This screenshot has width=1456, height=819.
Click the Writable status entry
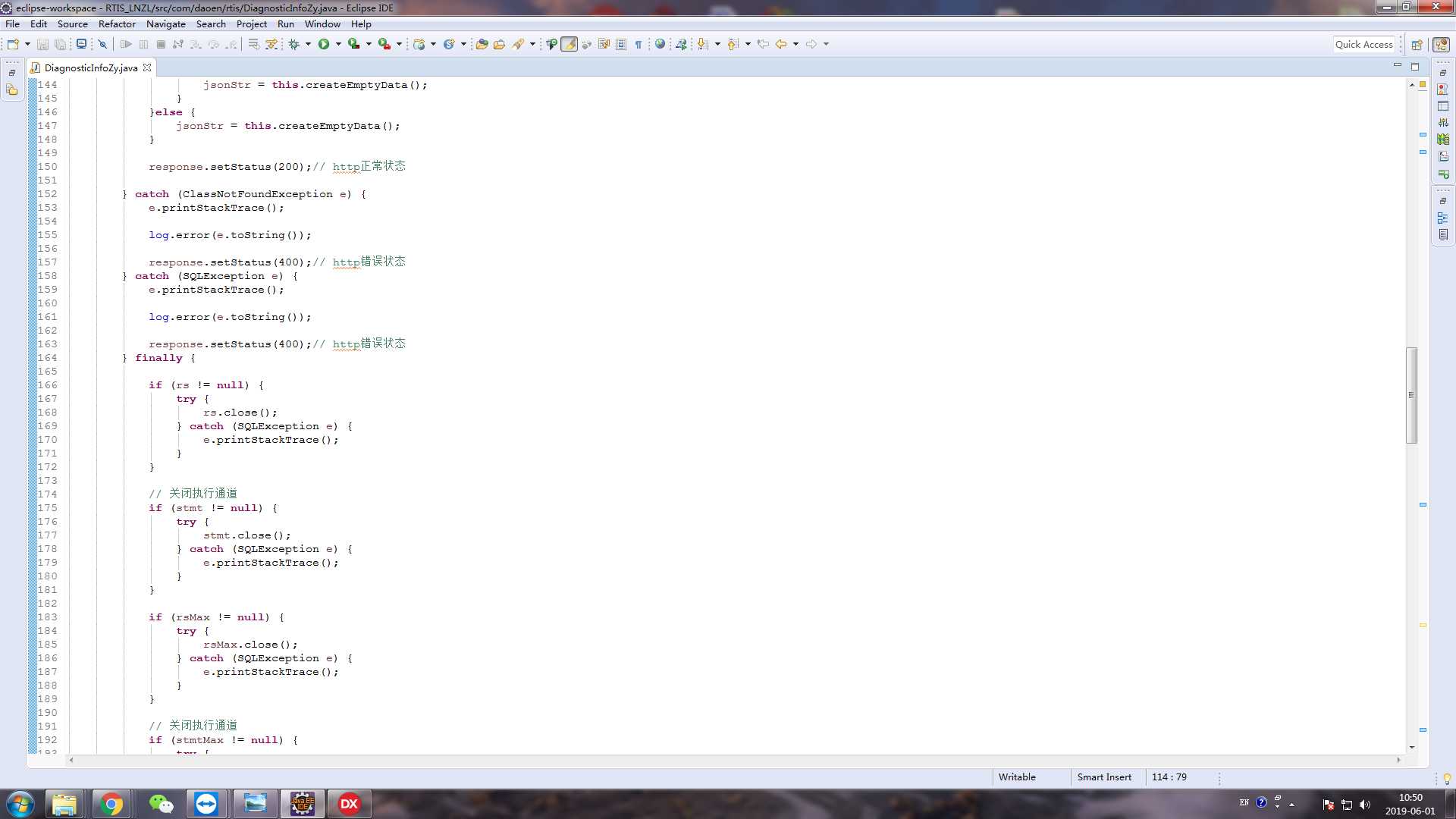tap(1017, 777)
